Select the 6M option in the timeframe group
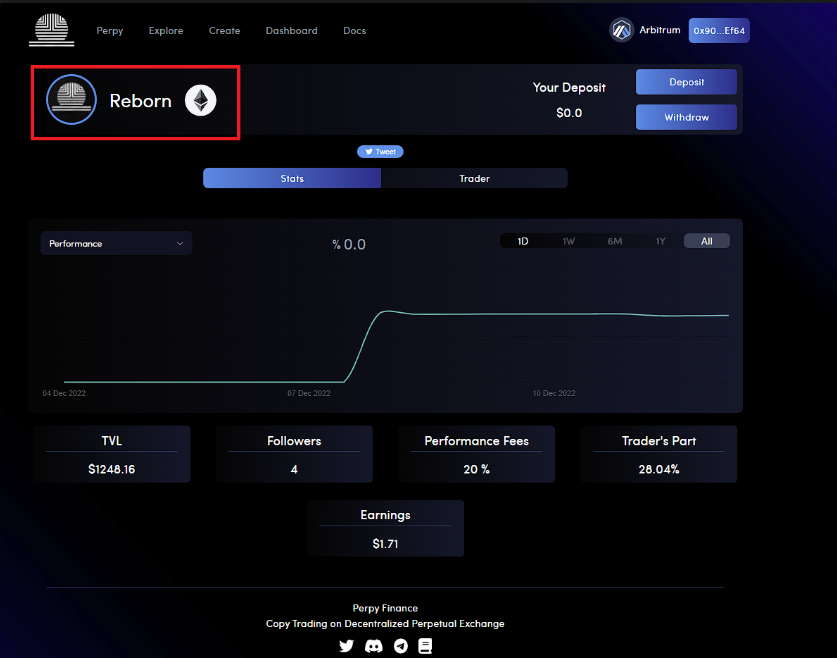The width and height of the screenshot is (837, 658). click(x=615, y=241)
